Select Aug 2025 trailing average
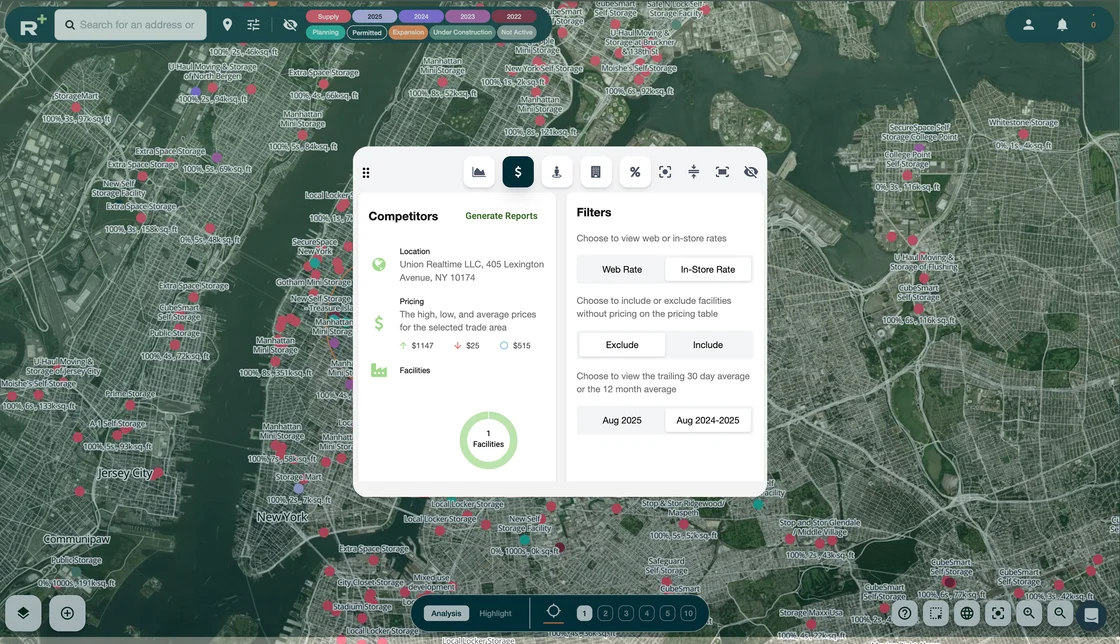The width and height of the screenshot is (1120, 644). click(x=622, y=421)
